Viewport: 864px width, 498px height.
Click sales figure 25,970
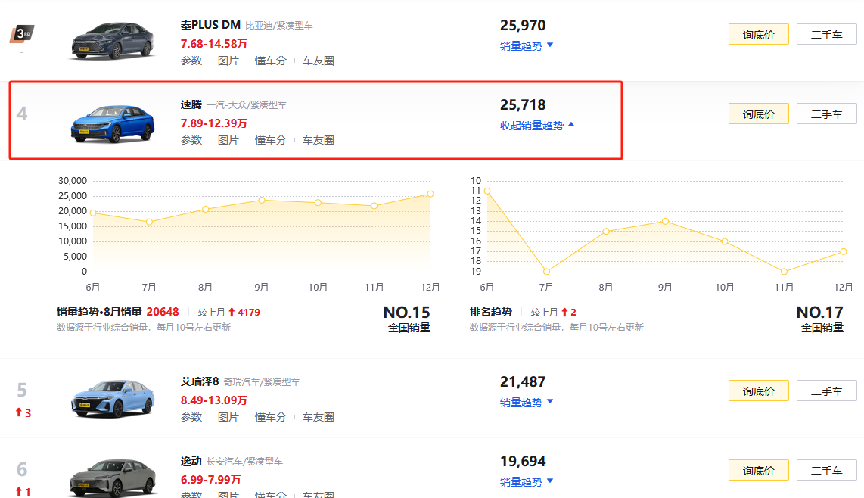point(522,25)
